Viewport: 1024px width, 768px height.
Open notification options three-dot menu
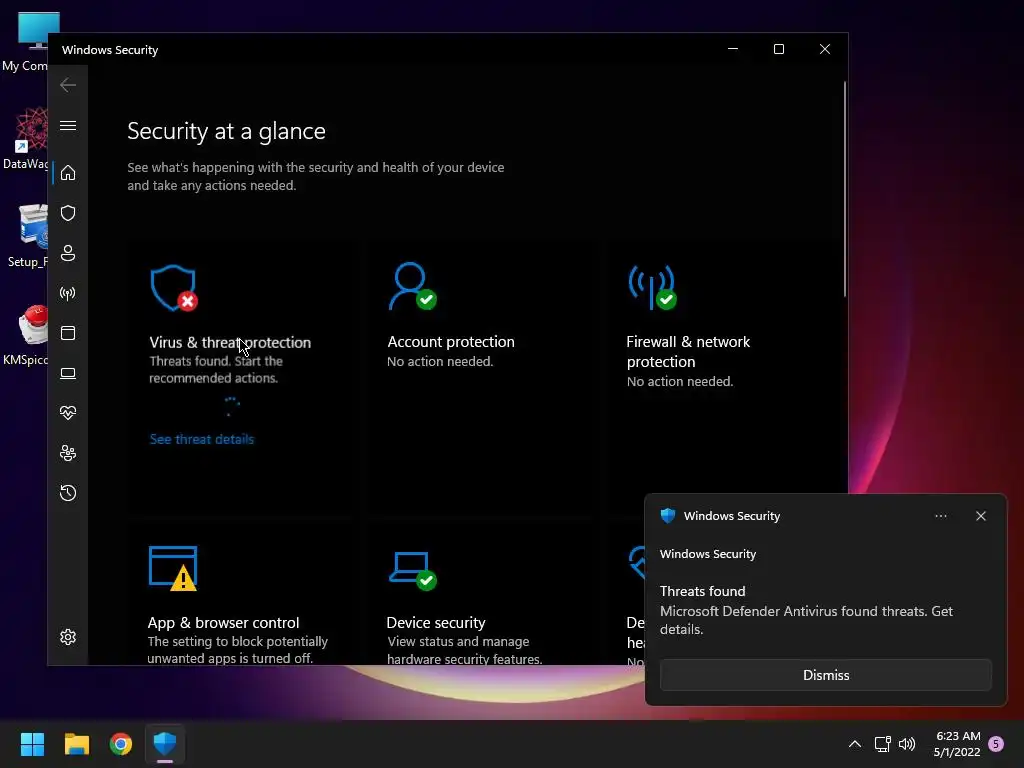point(940,516)
